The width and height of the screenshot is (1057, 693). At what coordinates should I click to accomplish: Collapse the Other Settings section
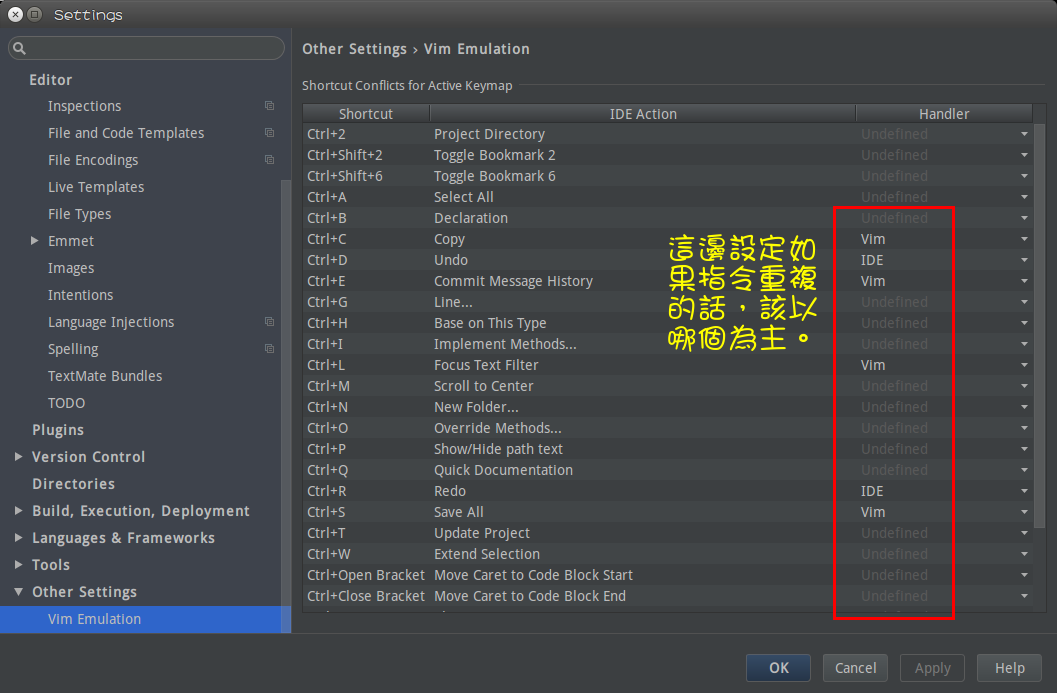click(18, 591)
